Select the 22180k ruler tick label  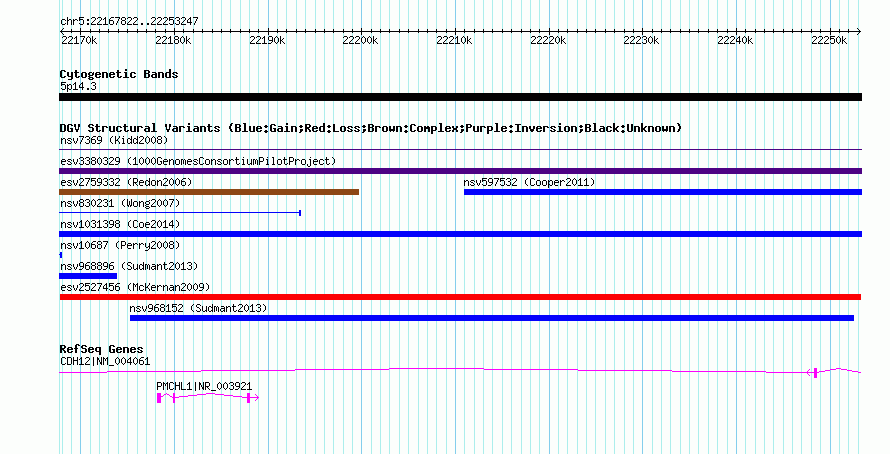click(173, 40)
